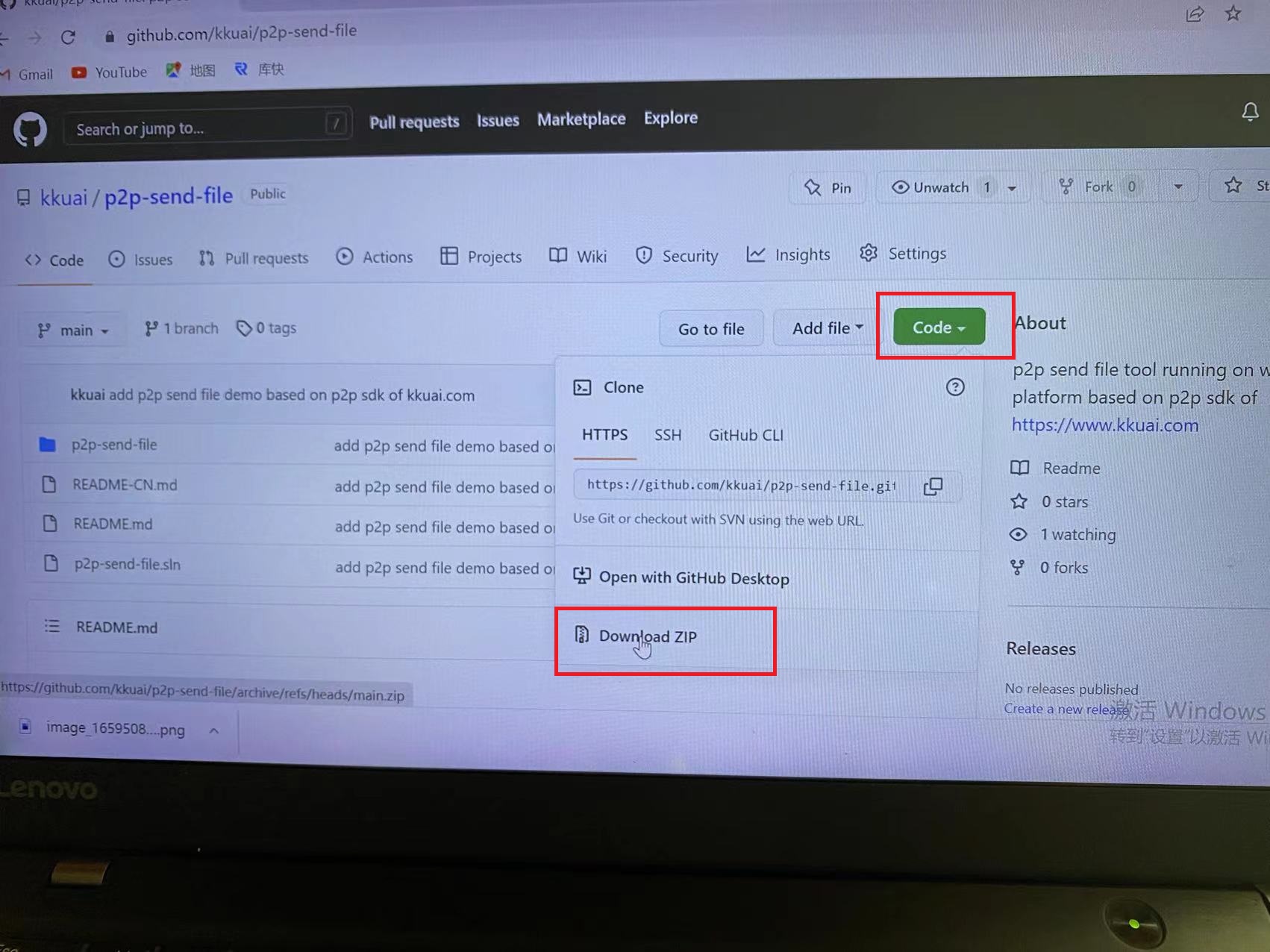
Task: Expand the Fork options arrow
Action: coord(1177,187)
